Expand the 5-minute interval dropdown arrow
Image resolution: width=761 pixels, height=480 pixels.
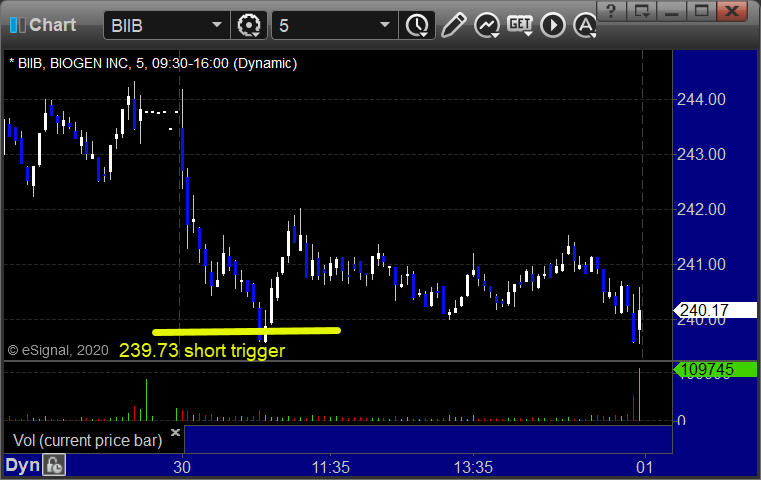pyautogui.click(x=385, y=24)
